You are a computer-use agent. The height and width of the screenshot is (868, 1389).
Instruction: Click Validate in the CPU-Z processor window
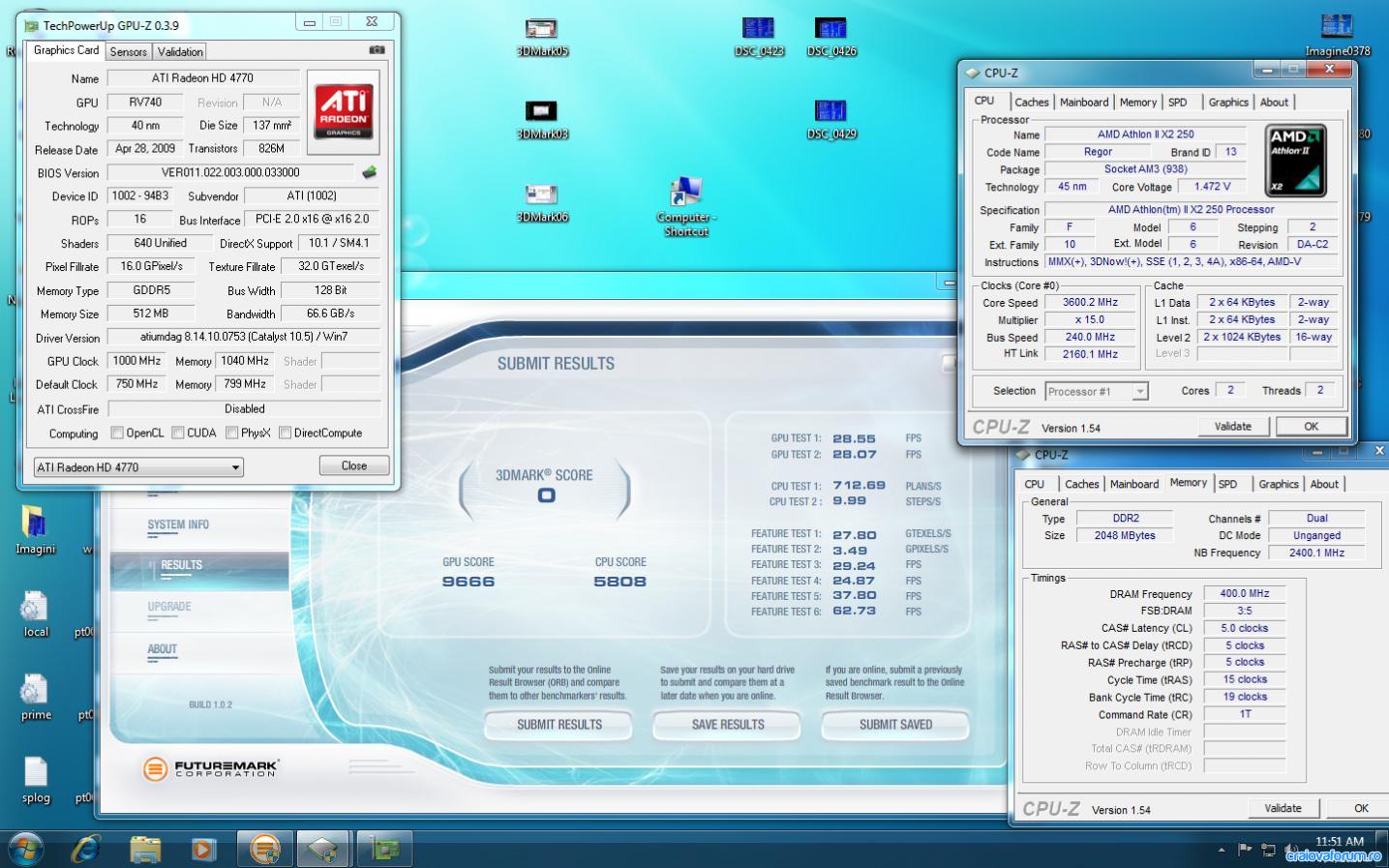(1233, 427)
